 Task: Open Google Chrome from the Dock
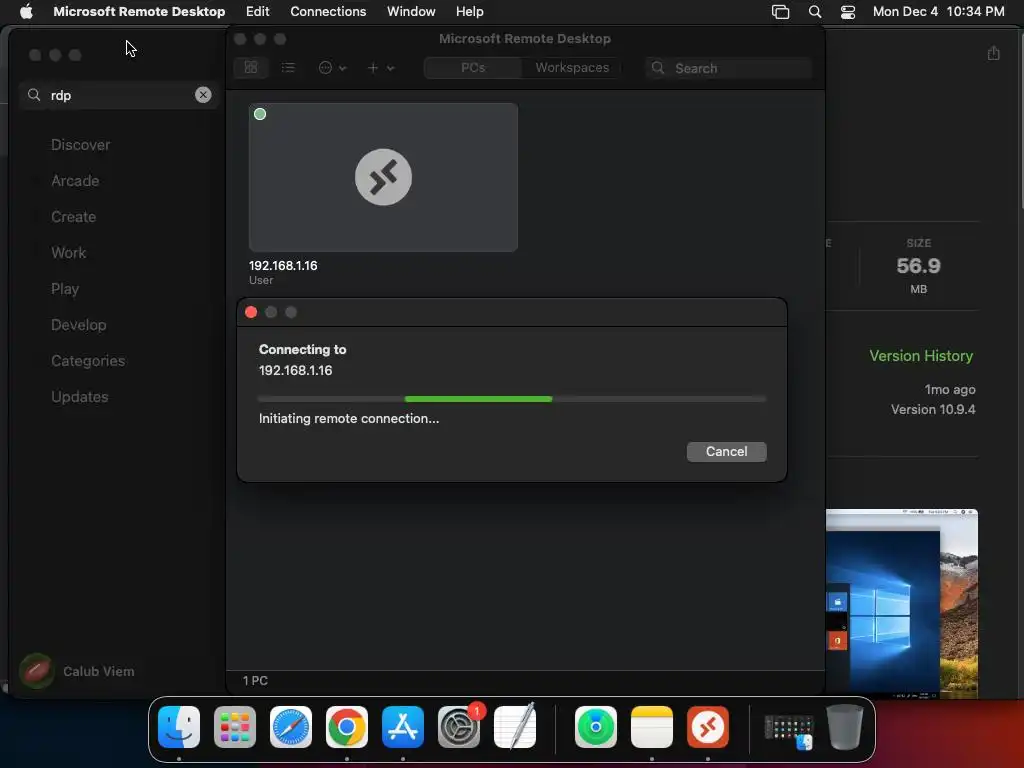tap(347, 727)
